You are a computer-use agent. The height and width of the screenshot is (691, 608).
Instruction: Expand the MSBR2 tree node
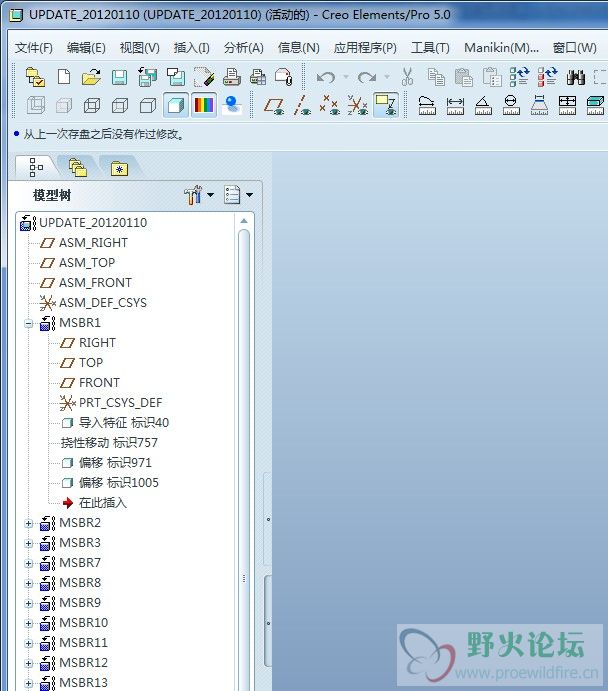click(x=29, y=524)
